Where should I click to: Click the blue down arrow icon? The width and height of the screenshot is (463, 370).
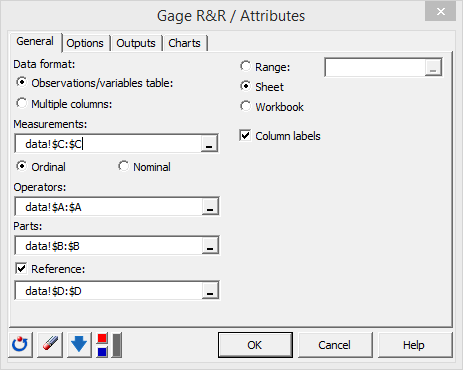(x=79, y=345)
